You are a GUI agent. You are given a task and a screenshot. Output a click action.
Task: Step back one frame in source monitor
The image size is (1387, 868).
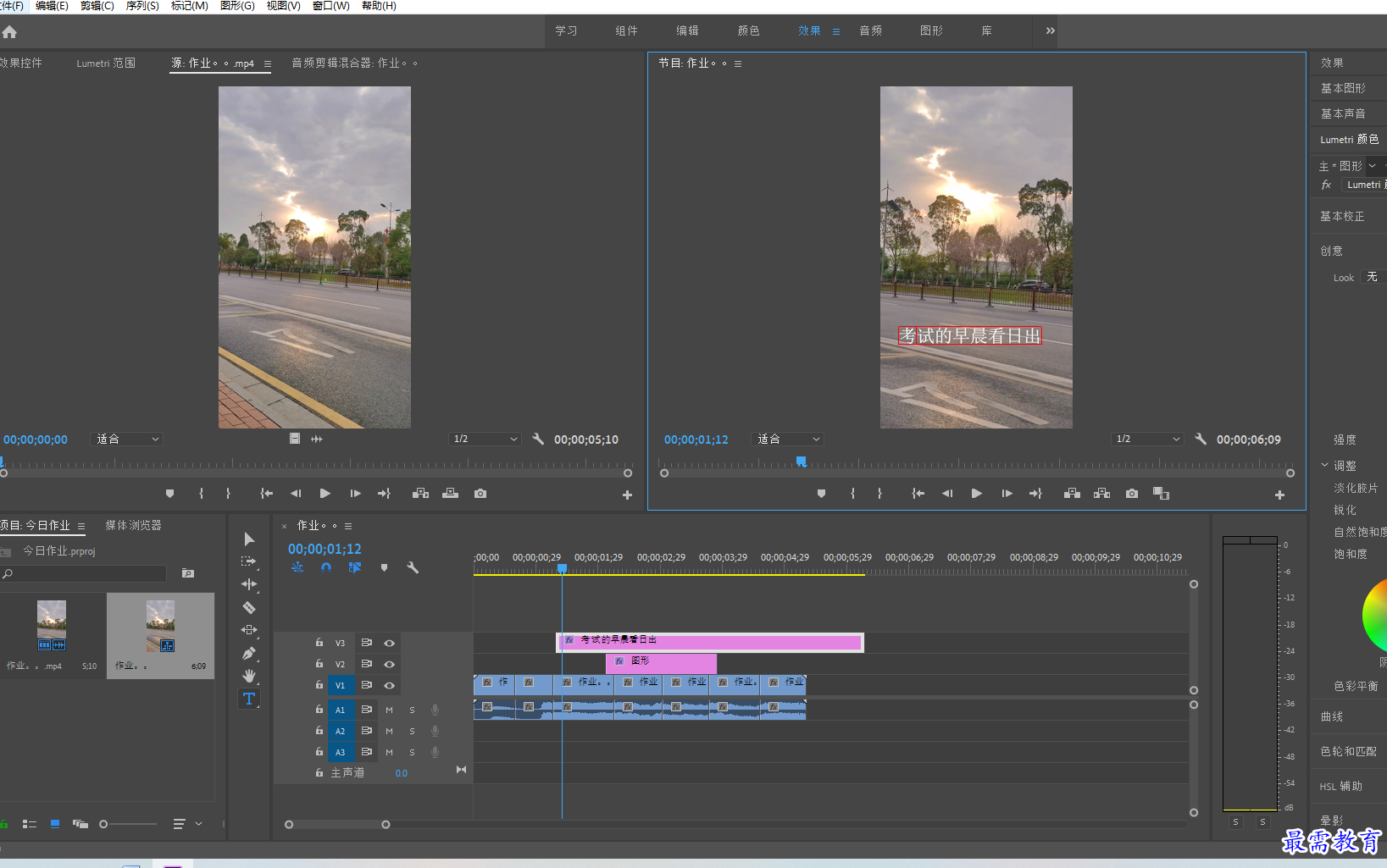pos(296,494)
